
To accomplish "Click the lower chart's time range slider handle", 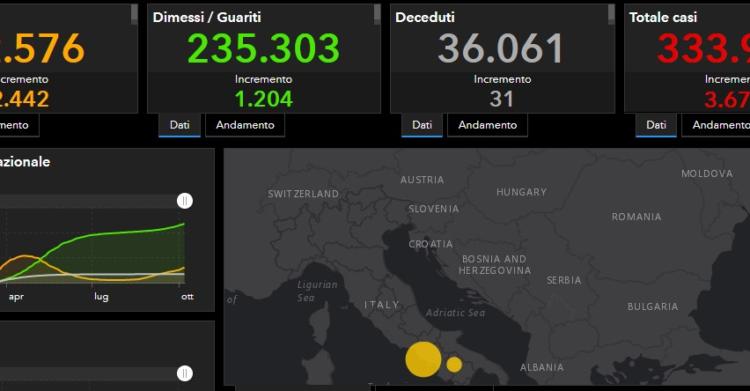I will pos(185,373).
